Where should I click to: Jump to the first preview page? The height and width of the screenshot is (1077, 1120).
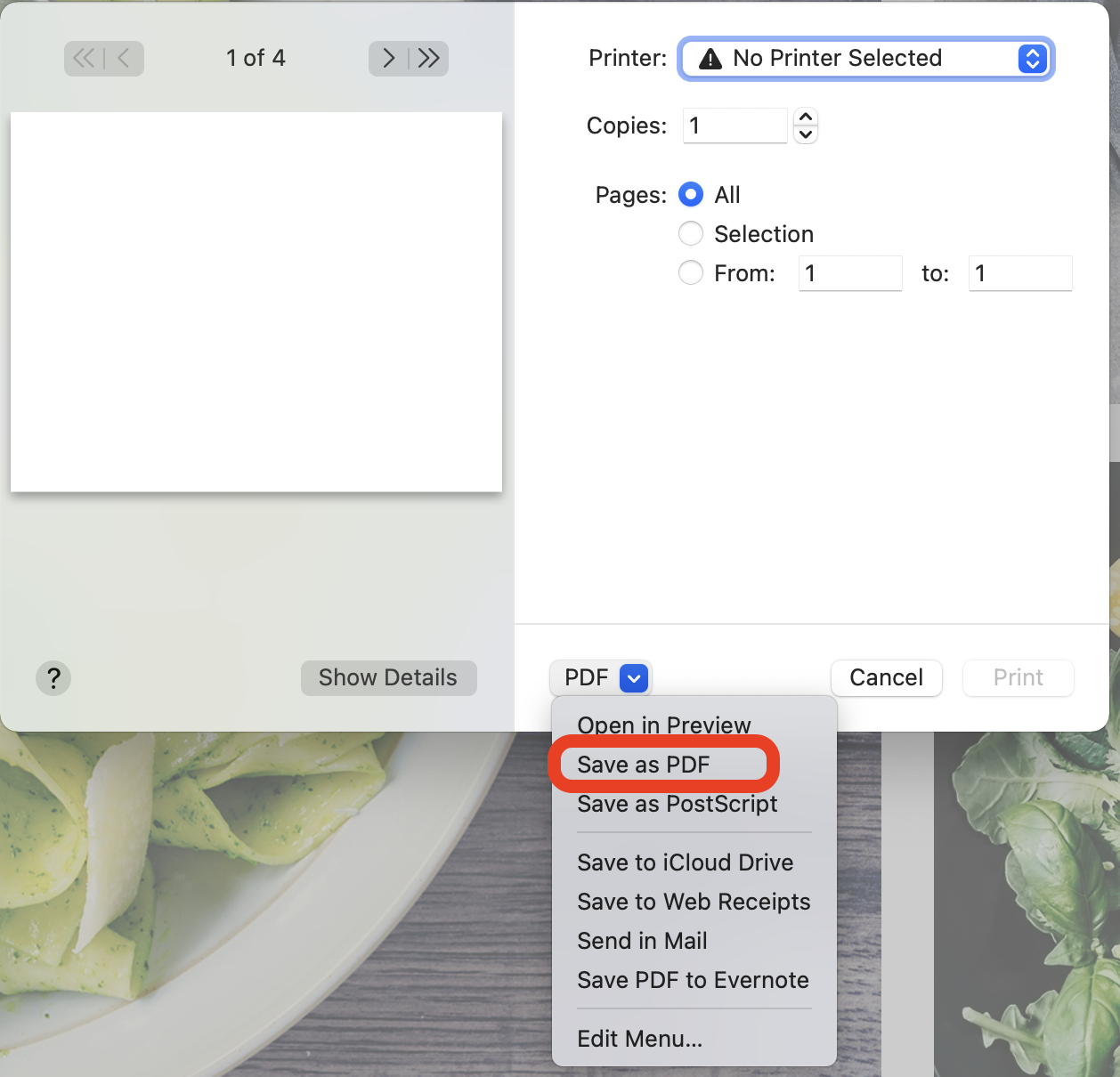[x=84, y=59]
